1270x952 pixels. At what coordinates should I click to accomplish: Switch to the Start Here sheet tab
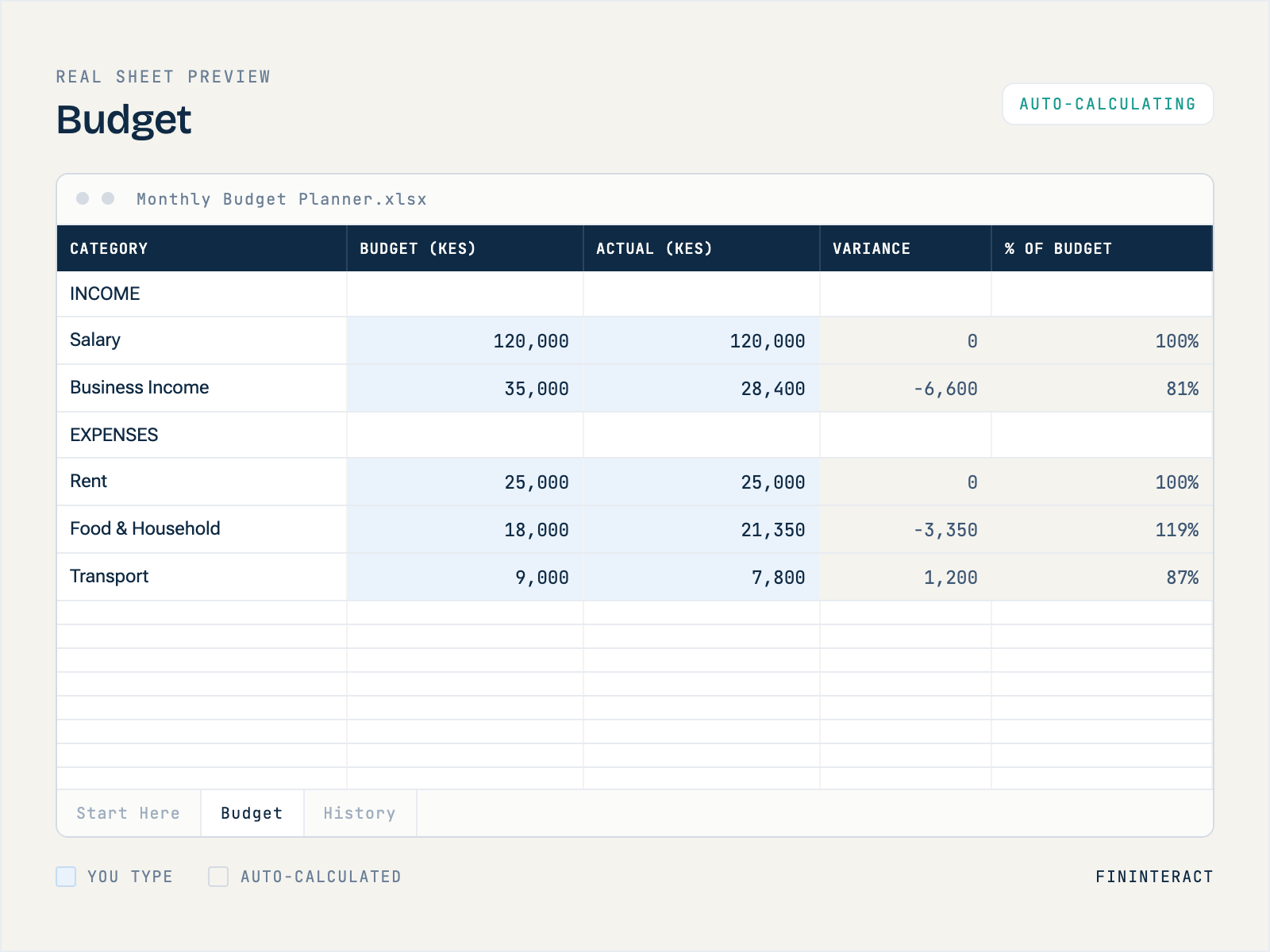129,813
